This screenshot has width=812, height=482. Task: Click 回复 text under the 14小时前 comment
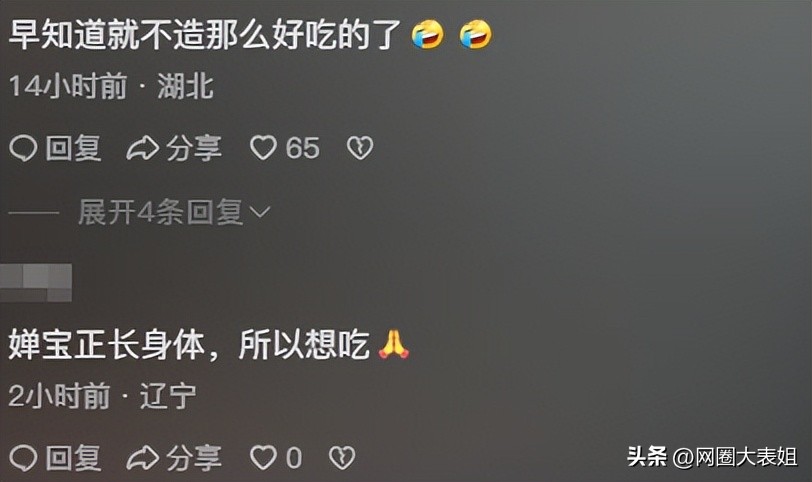pos(73,149)
